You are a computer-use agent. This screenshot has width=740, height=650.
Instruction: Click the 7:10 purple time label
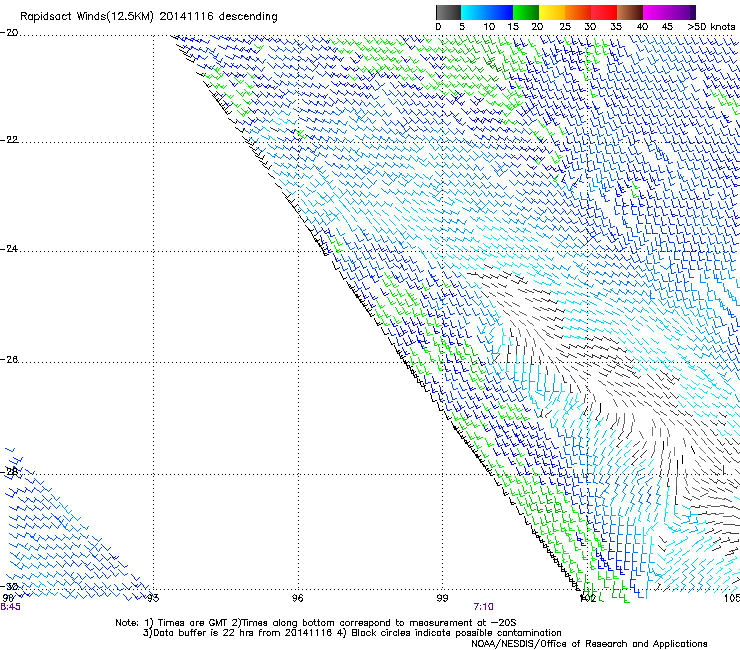pos(484,607)
